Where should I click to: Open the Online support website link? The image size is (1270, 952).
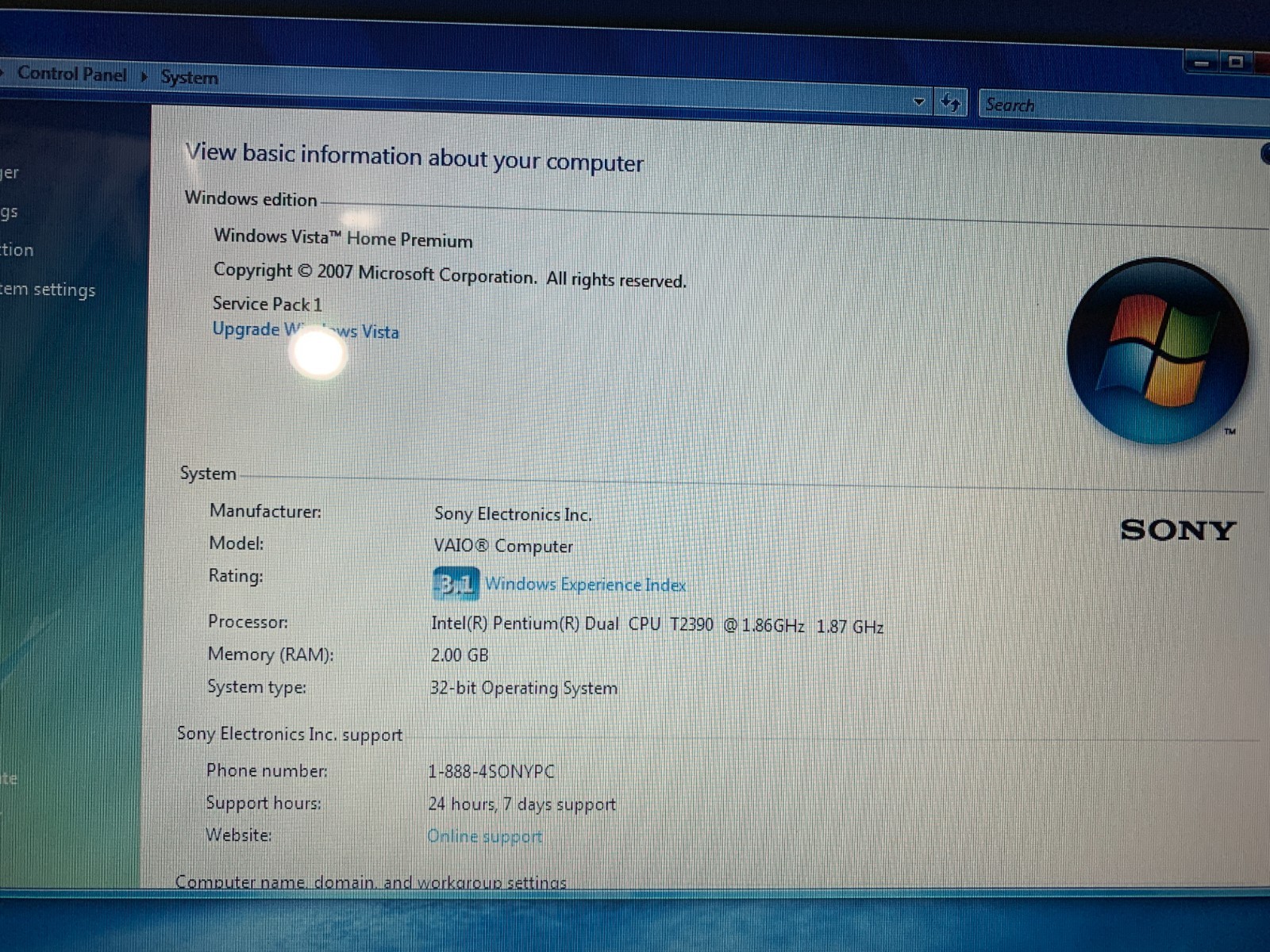[485, 836]
